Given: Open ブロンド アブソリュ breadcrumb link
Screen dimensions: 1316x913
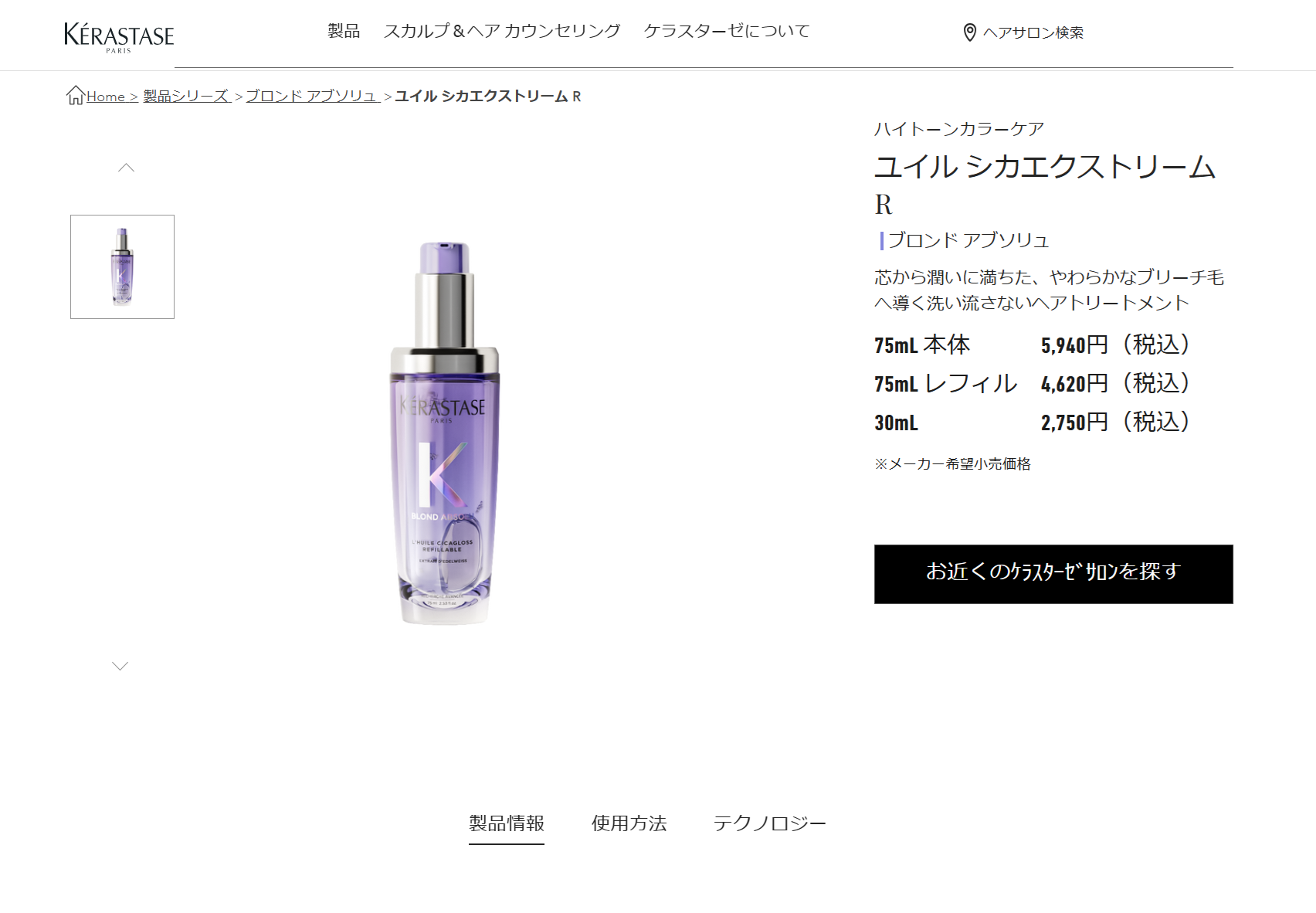Looking at the screenshot, I should click(x=313, y=96).
